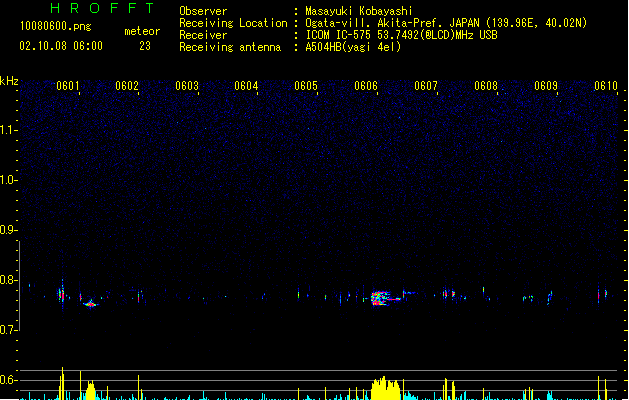Click the HROFFT title text
This screenshot has height=400, width=629.
tap(102, 8)
